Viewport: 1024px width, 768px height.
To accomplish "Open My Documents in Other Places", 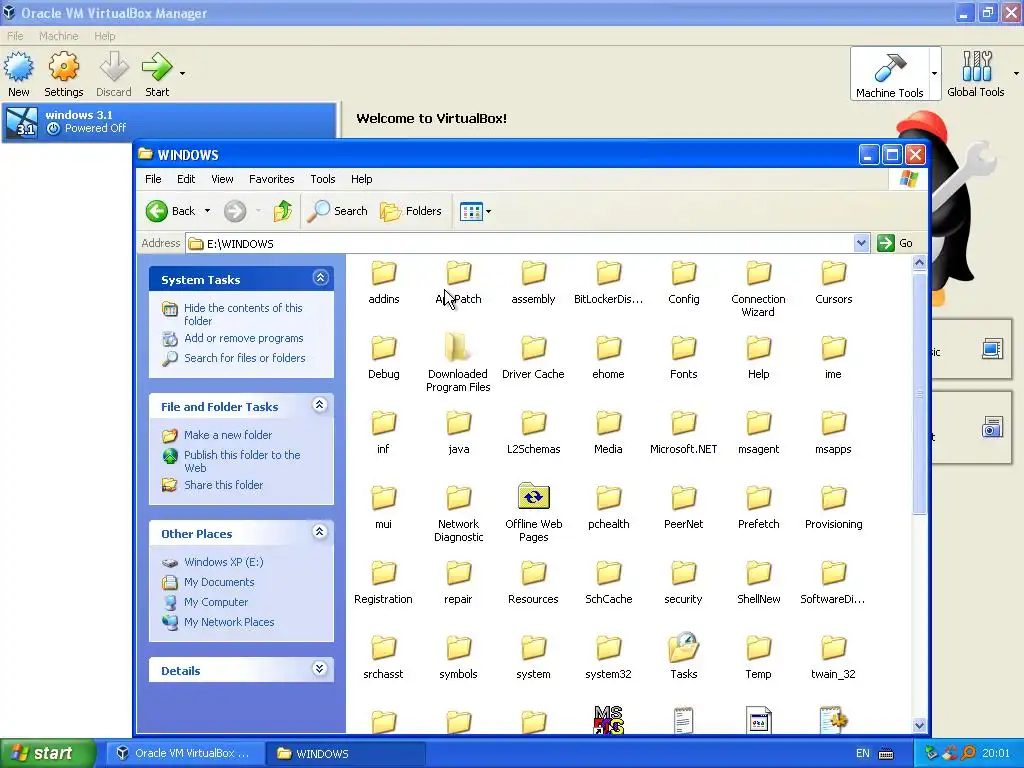I will [219, 583].
